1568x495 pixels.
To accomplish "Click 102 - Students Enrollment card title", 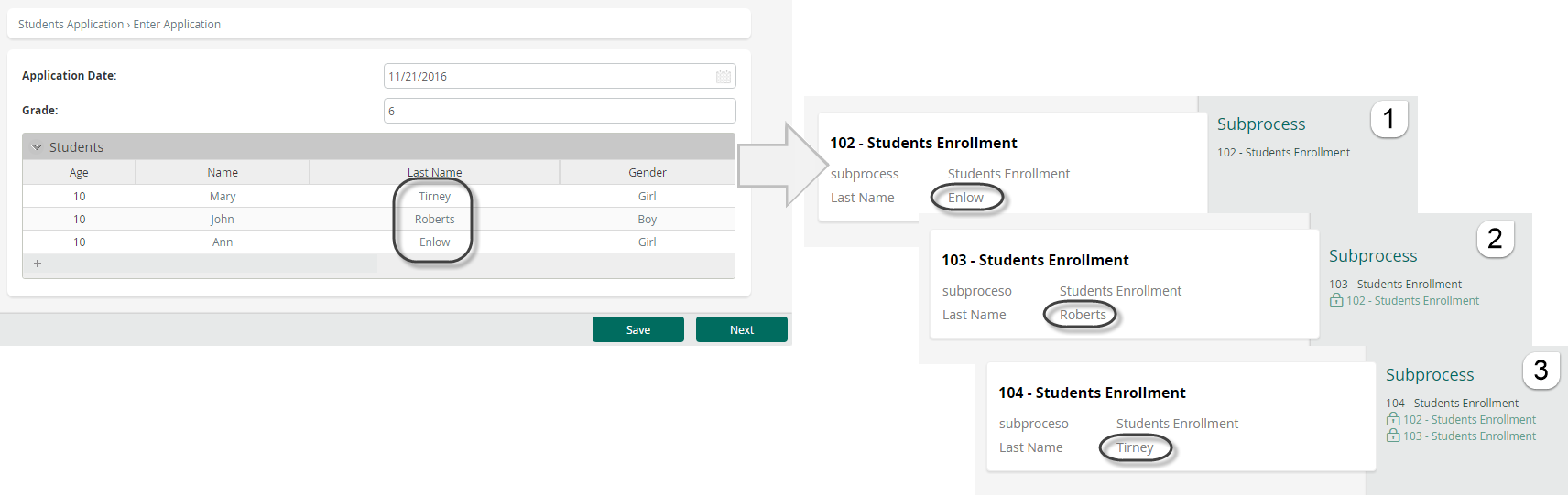I will (923, 143).
